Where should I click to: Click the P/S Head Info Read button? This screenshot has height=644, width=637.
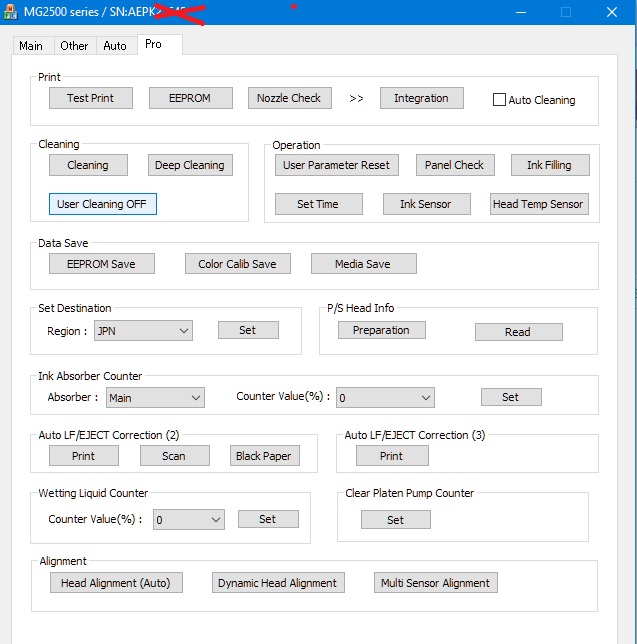click(518, 332)
